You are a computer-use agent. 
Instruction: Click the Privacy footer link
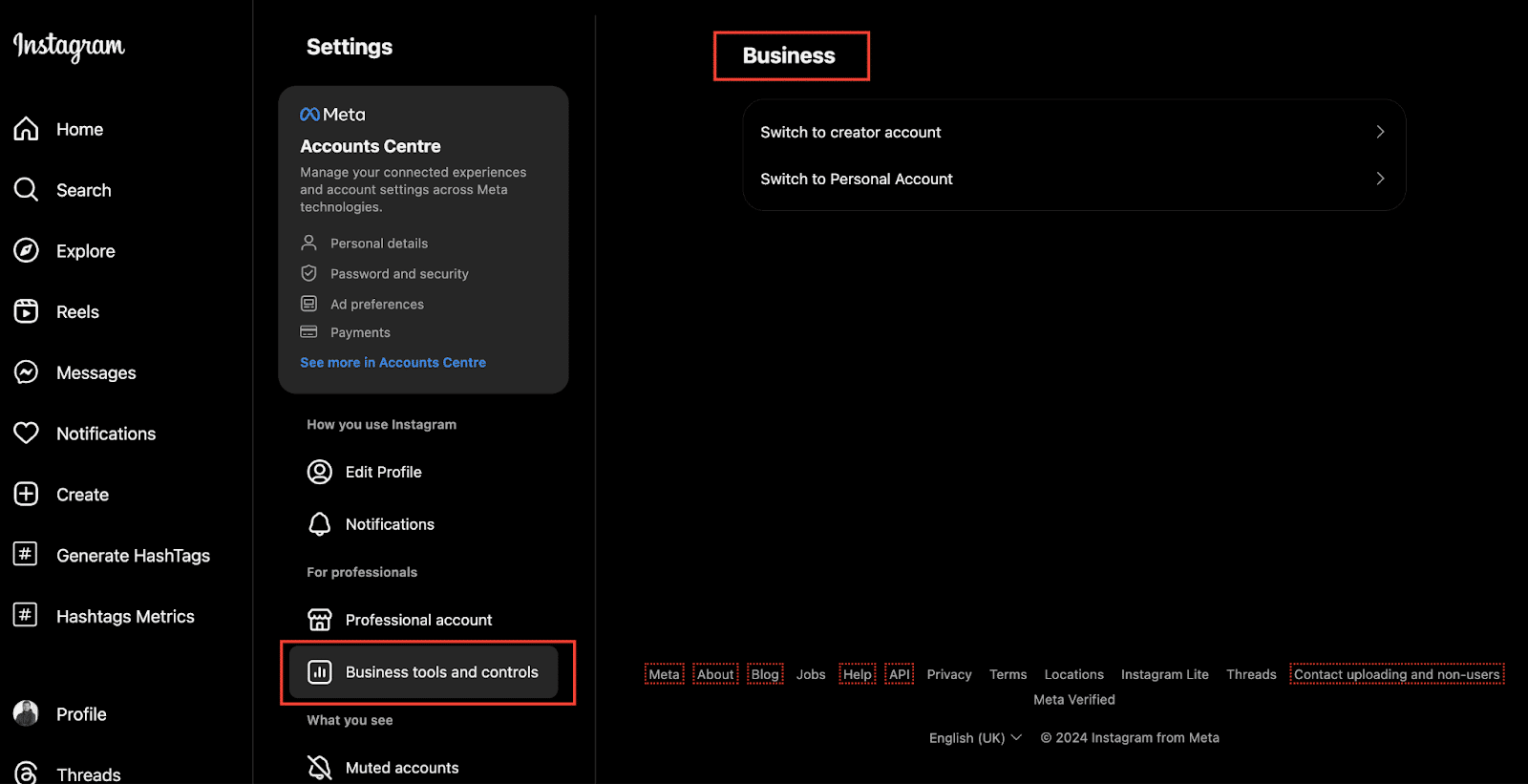[x=949, y=674]
